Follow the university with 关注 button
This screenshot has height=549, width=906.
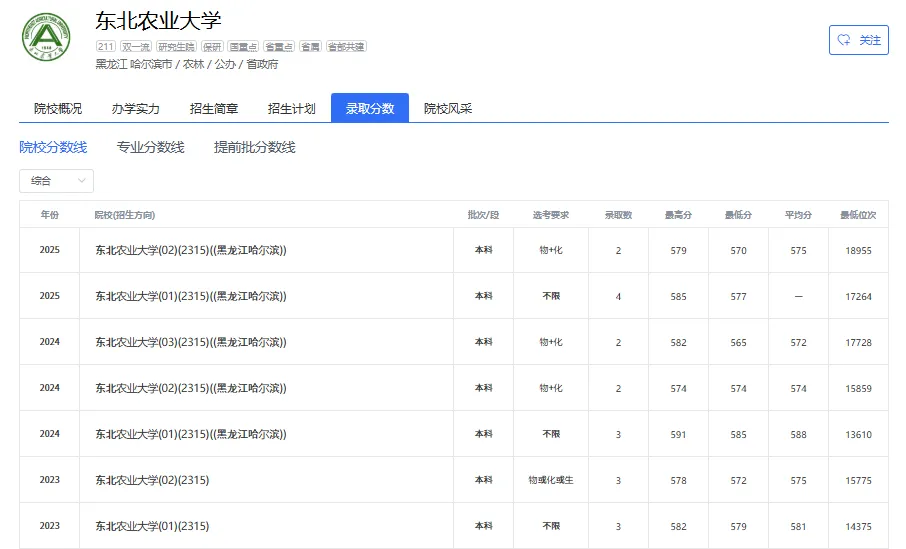(x=859, y=40)
